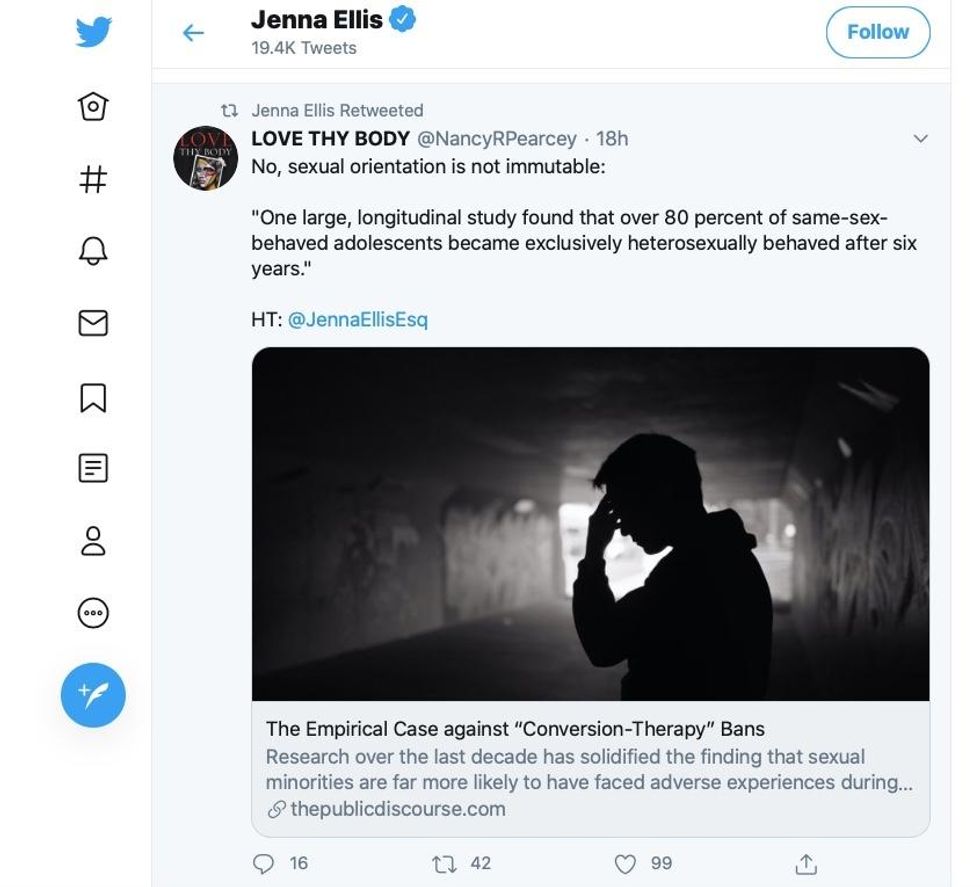Open the Home feed icon

click(93, 106)
